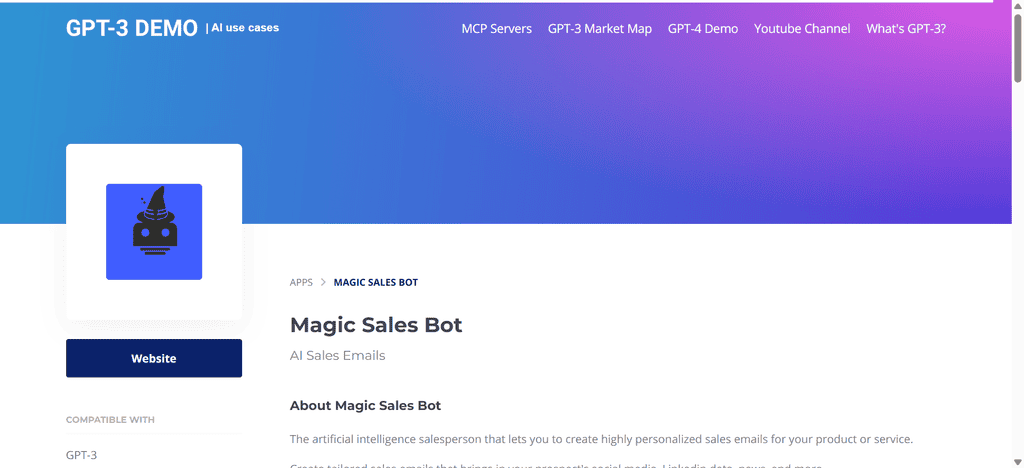Click the GPT-3 DEMO site logo
The image size is (1024, 468).
coord(131,28)
